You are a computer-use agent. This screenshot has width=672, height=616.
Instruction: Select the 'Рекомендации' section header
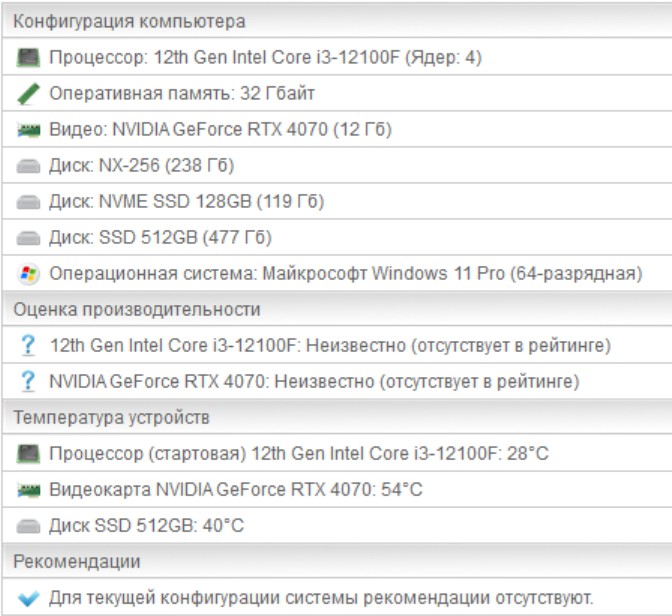[336, 561]
